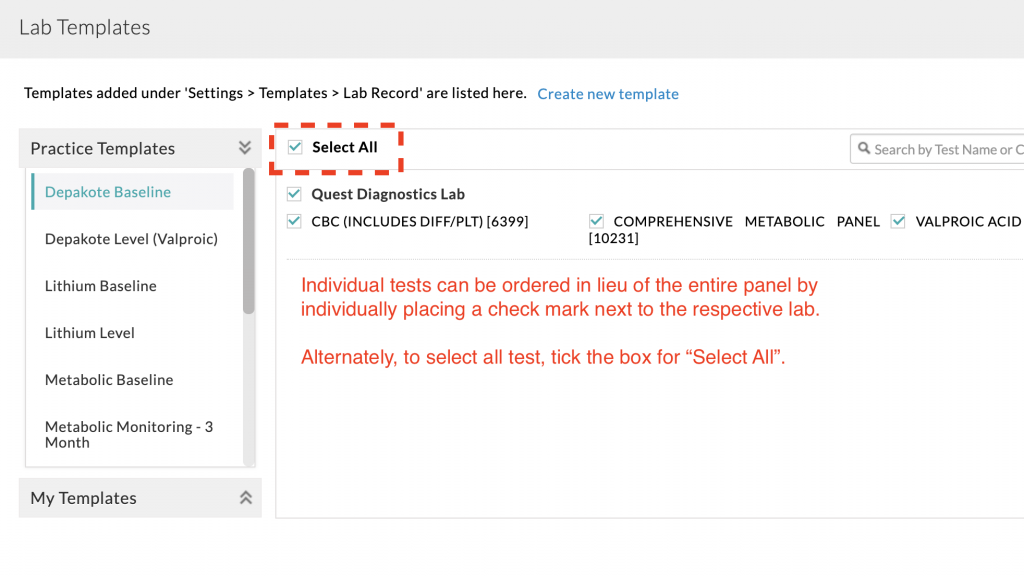
Task: Select Metabolic Monitoring - 3 Month template
Action: coord(129,434)
